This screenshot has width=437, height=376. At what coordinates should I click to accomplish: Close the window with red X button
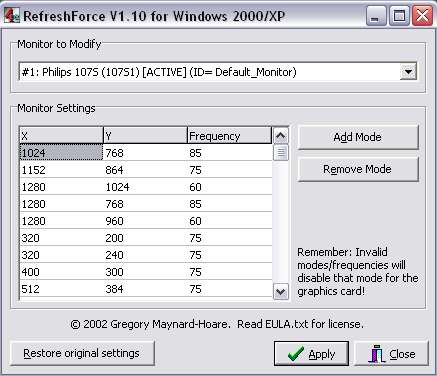(x=422, y=16)
